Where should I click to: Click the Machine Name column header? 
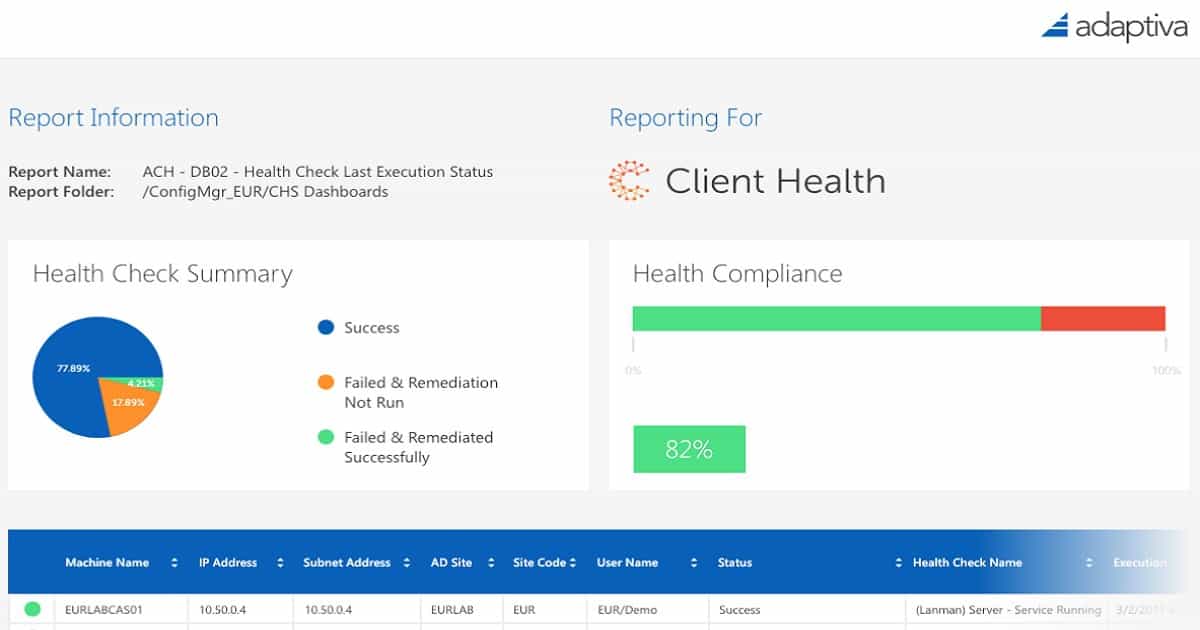(107, 563)
